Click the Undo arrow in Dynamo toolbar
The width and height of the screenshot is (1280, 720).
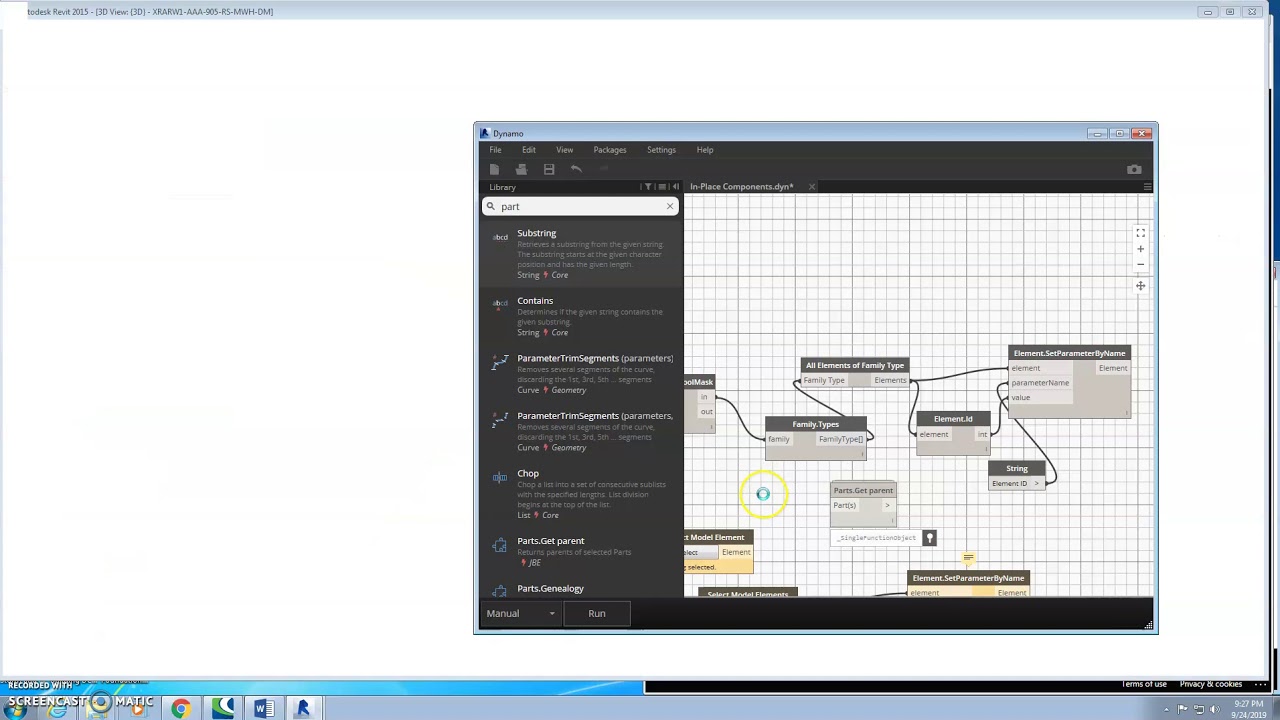click(576, 169)
